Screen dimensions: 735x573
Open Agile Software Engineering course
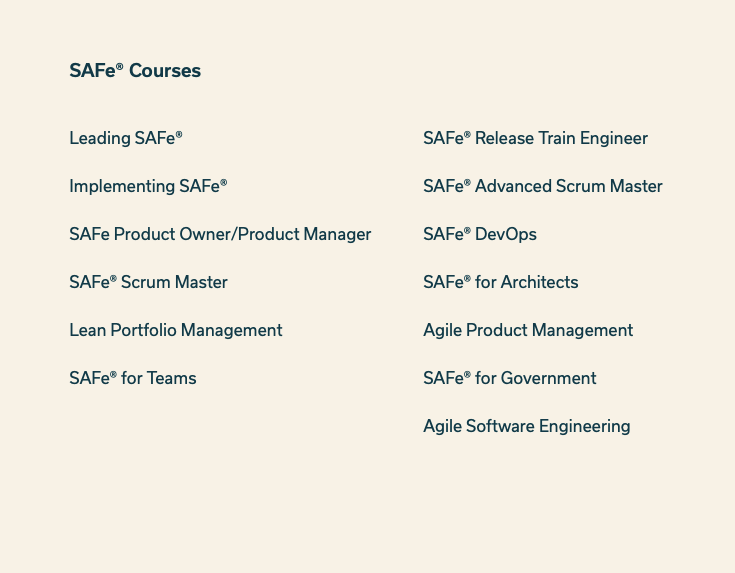point(526,426)
